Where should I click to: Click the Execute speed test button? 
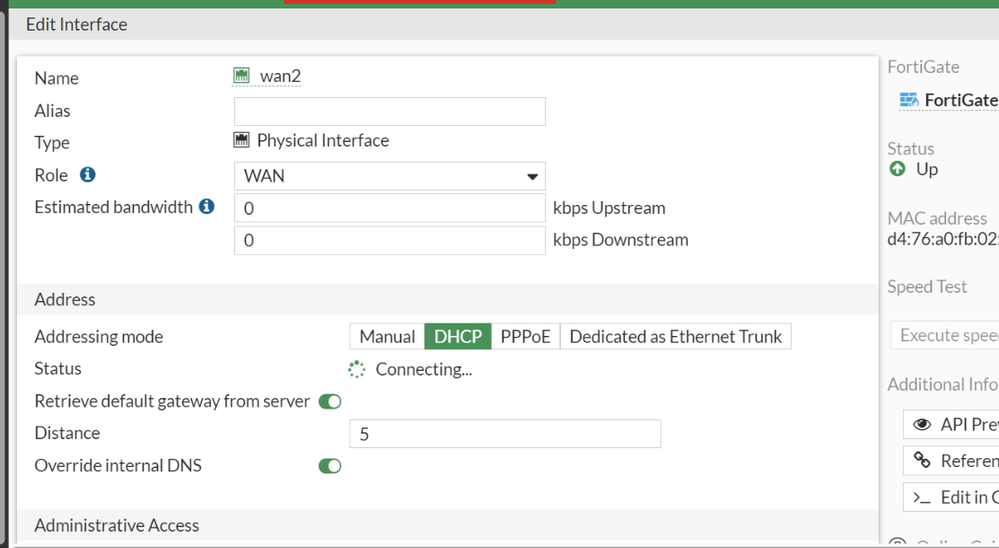(945, 335)
